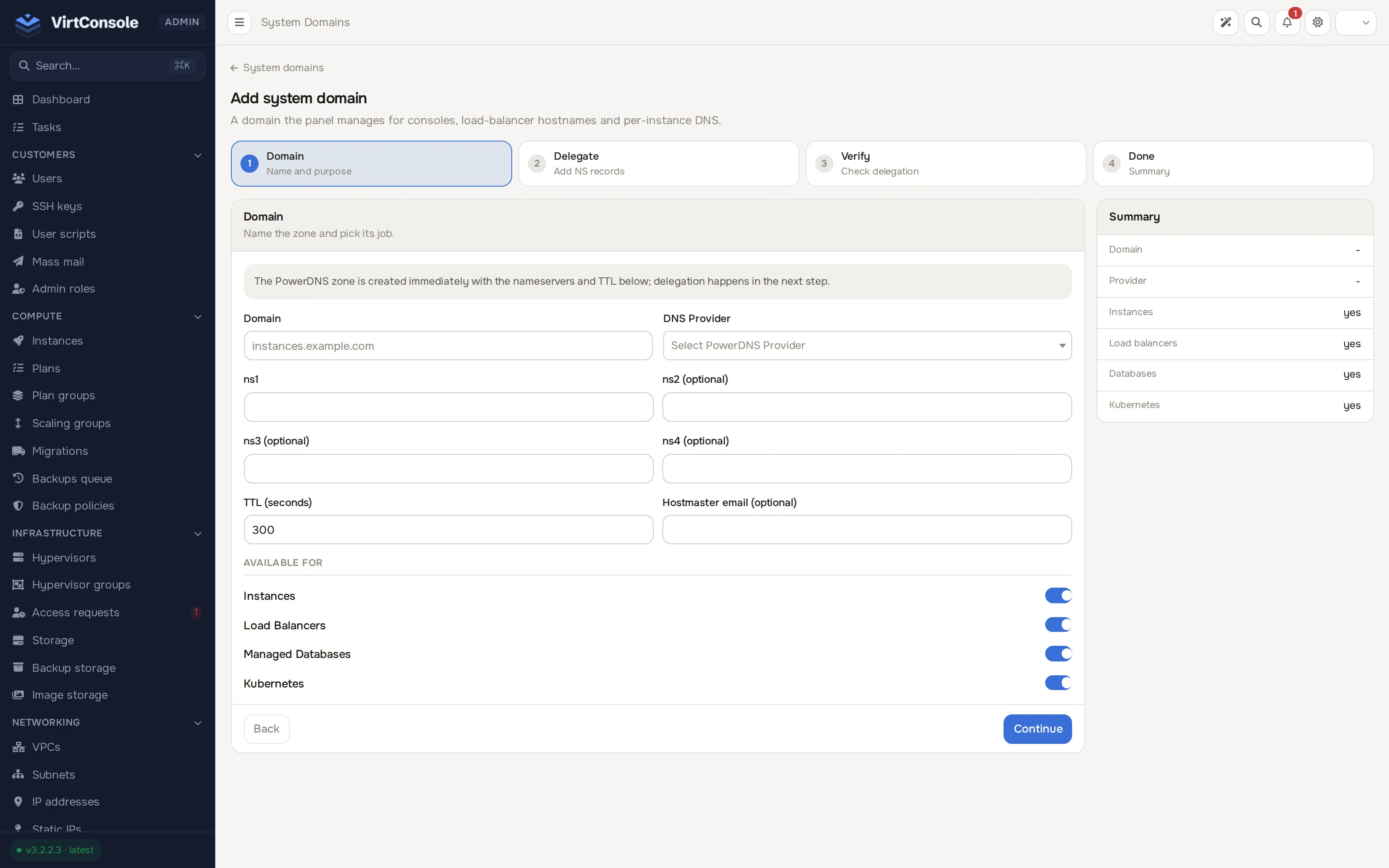Go back via System domains link
This screenshot has height=868, width=1389.
pos(277,68)
